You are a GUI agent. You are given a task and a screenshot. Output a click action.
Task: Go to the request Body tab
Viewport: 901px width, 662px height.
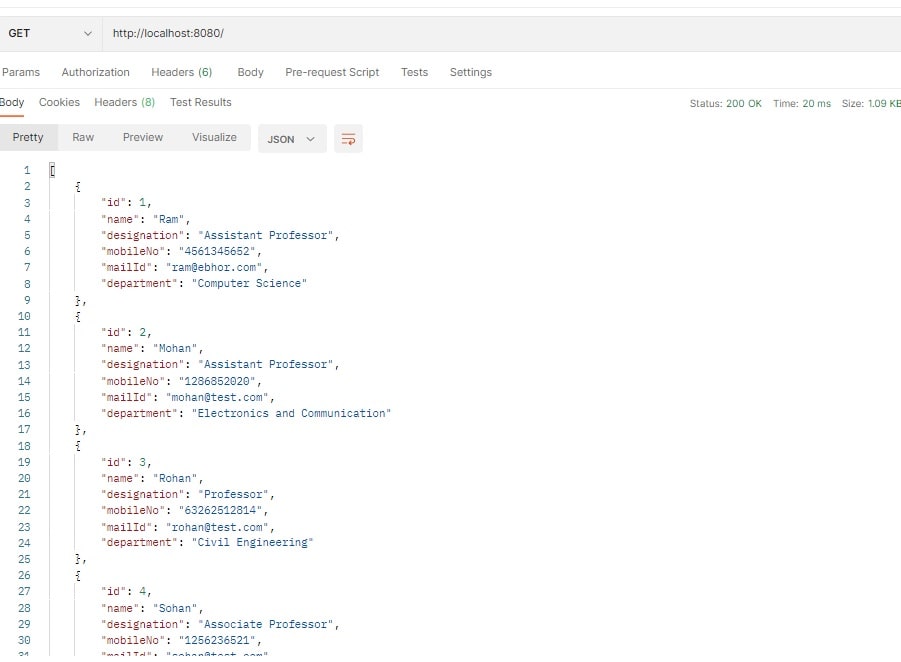250,72
